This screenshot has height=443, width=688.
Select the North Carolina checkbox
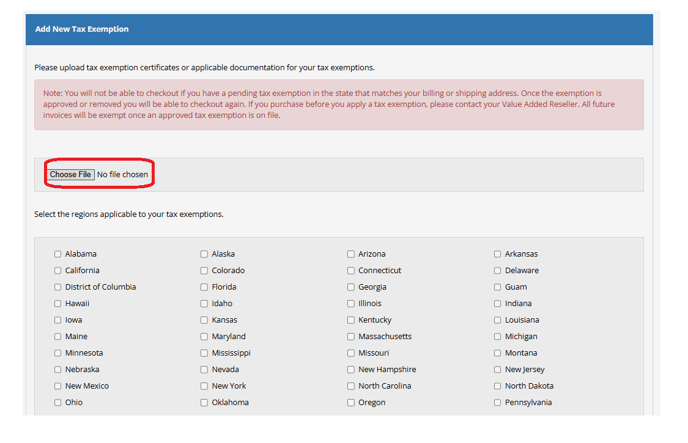click(x=351, y=386)
